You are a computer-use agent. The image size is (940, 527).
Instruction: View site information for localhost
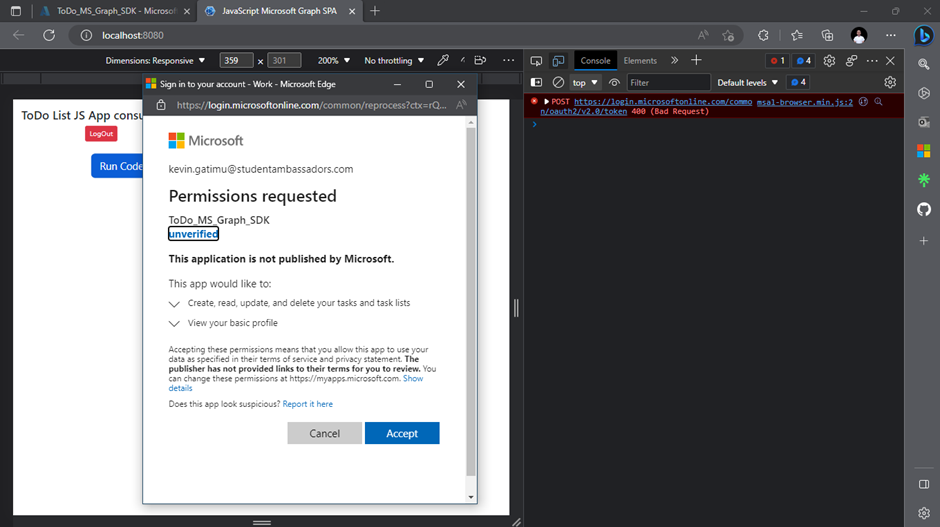tap(86, 35)
